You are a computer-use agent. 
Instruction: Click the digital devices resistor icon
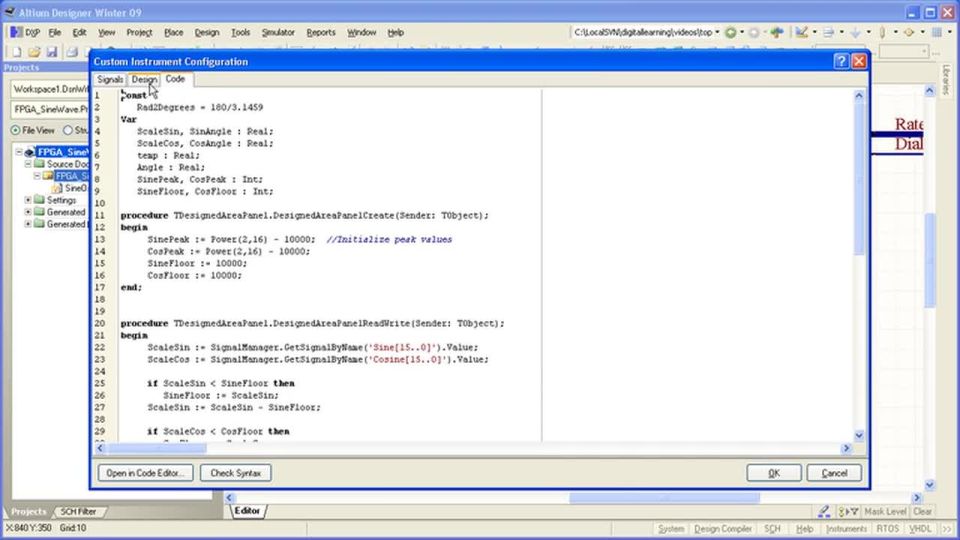click(x=882, y=32)
